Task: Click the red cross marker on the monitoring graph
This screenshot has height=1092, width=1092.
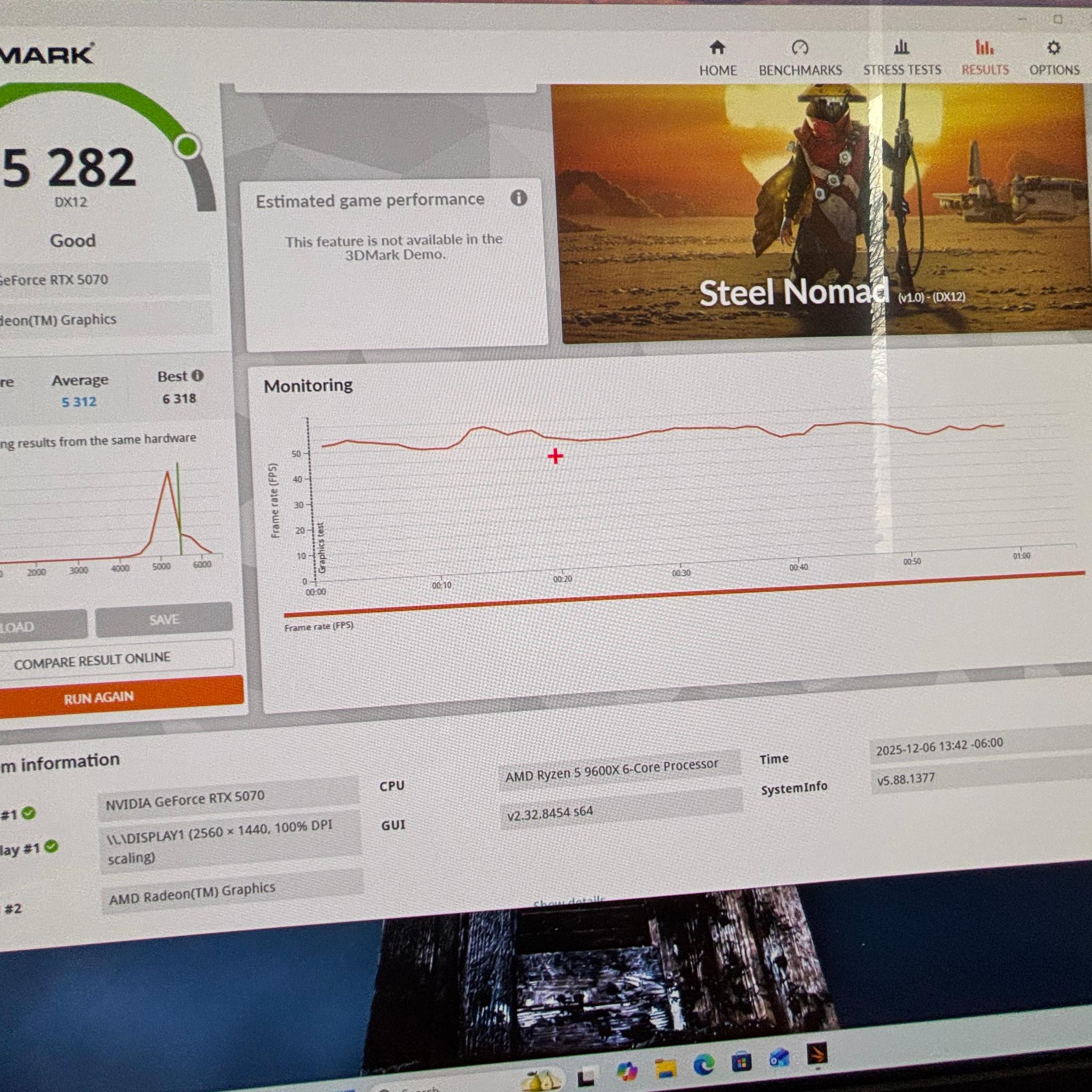Action: (556, 456)
